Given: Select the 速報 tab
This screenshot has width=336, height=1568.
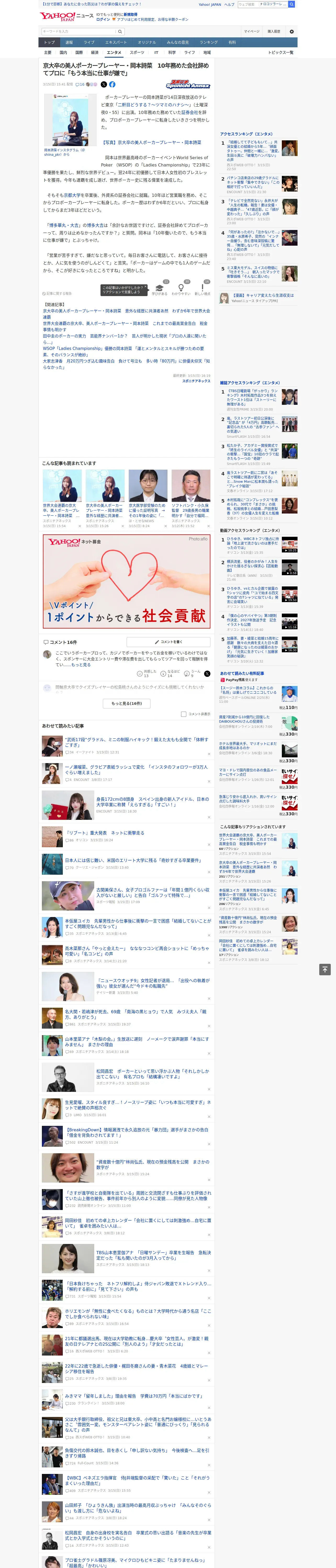Looking at the screenshot, I should 69,42.
